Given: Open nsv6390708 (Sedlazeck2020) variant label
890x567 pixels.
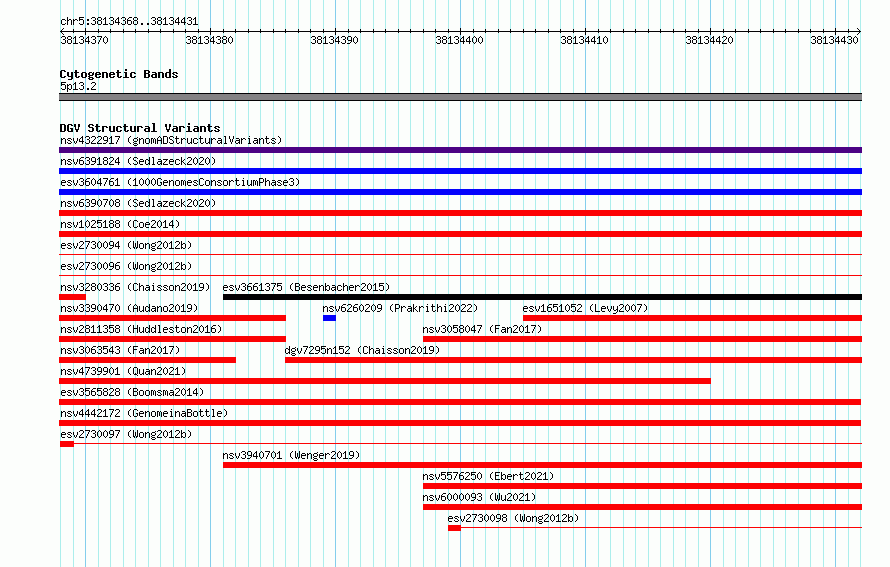Looking at the screenshot, I should point(138,203).
